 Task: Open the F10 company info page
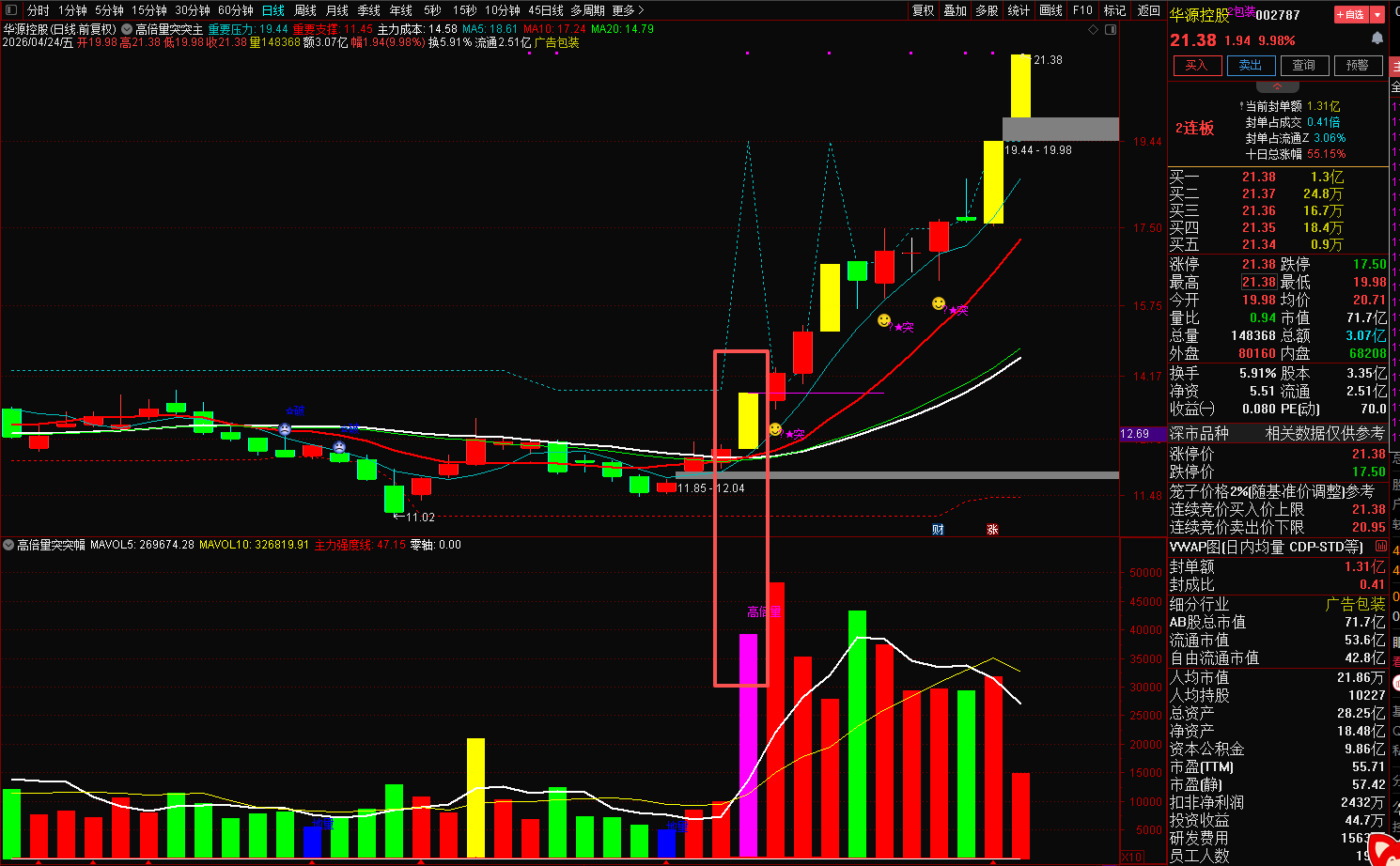point(1082,10)
